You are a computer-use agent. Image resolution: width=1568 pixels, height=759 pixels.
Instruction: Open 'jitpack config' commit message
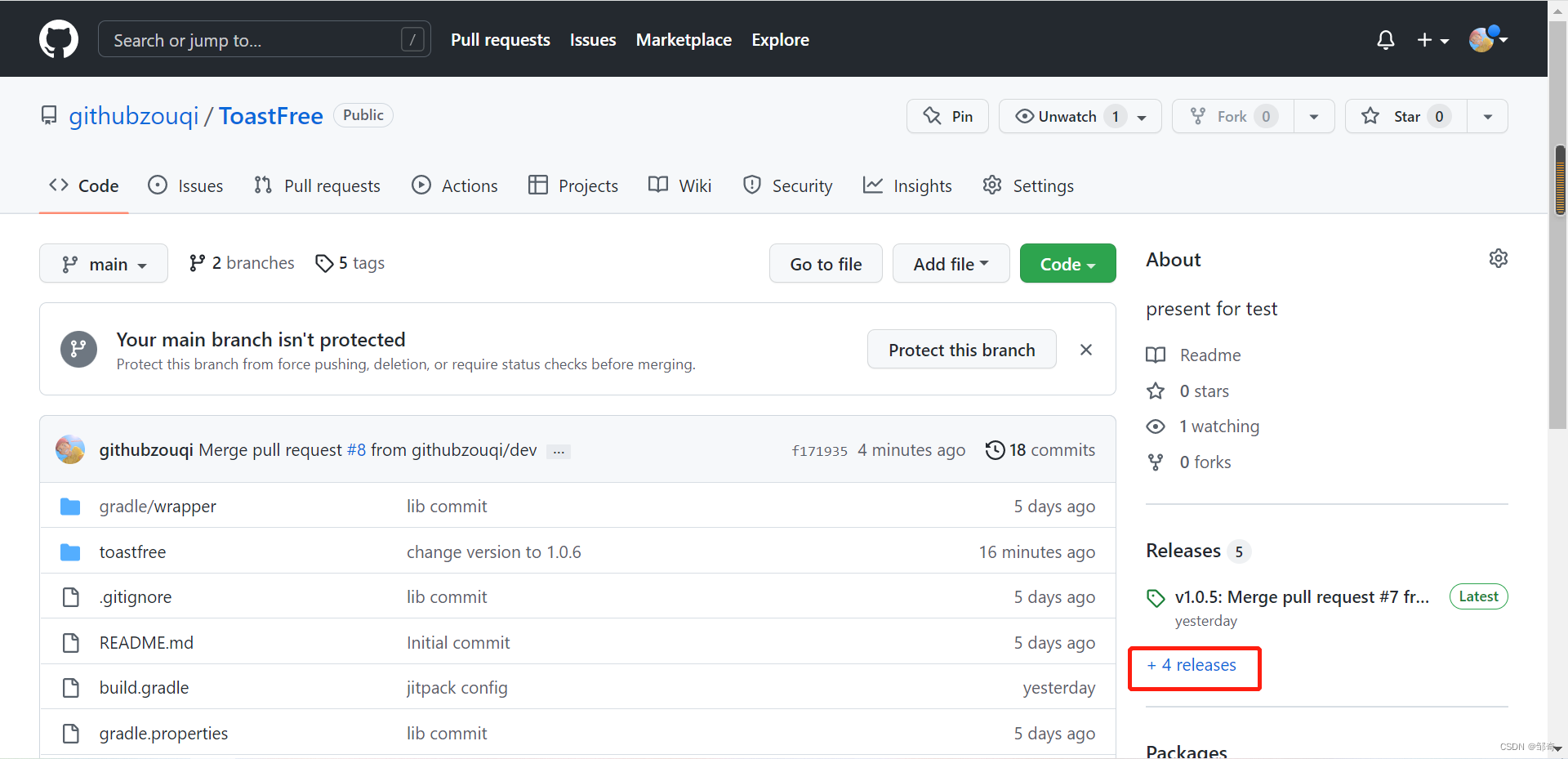click(457, 688)
